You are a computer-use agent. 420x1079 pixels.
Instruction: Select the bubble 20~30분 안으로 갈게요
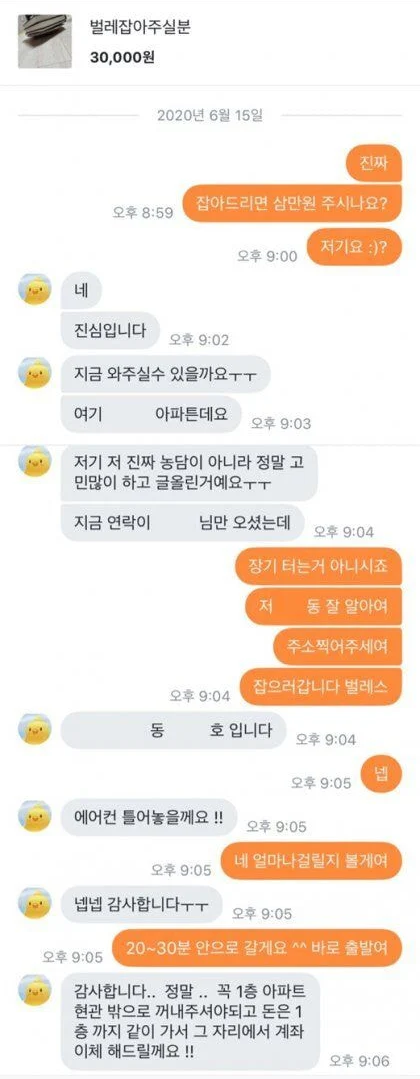[257, 947]
